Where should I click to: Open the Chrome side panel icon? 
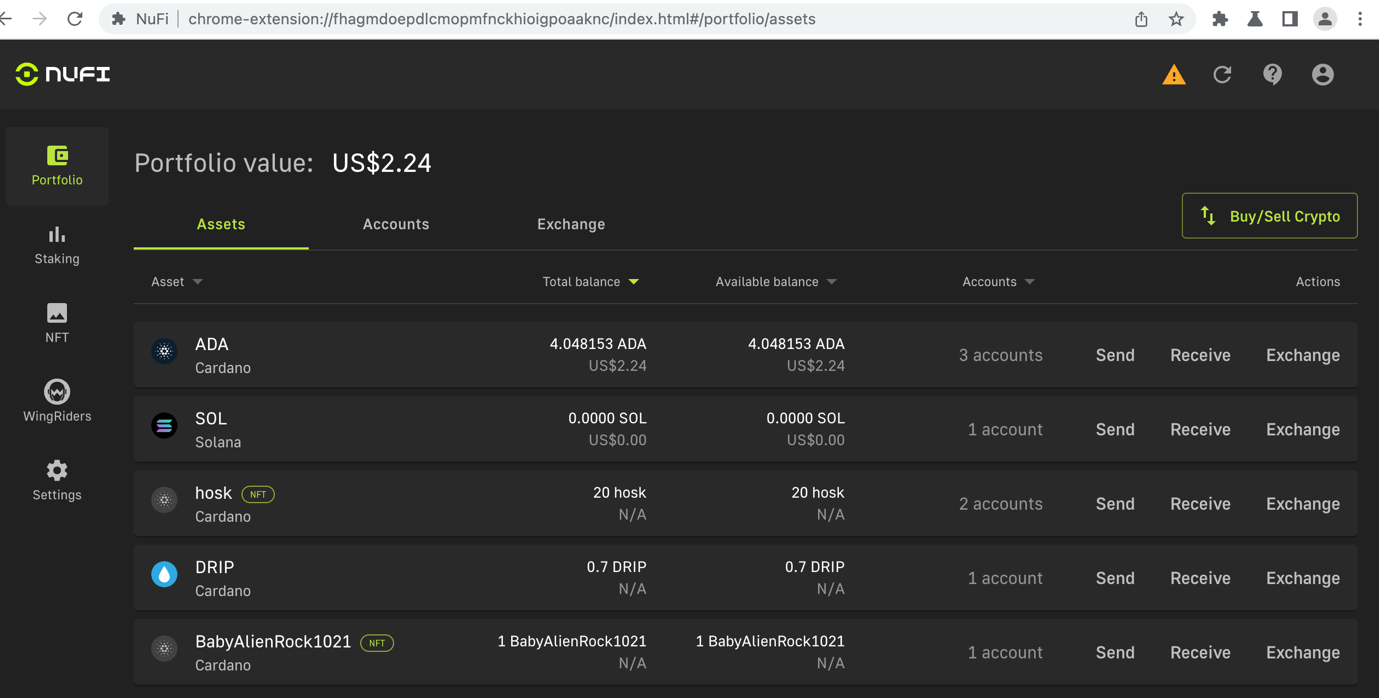point(1290,19)
